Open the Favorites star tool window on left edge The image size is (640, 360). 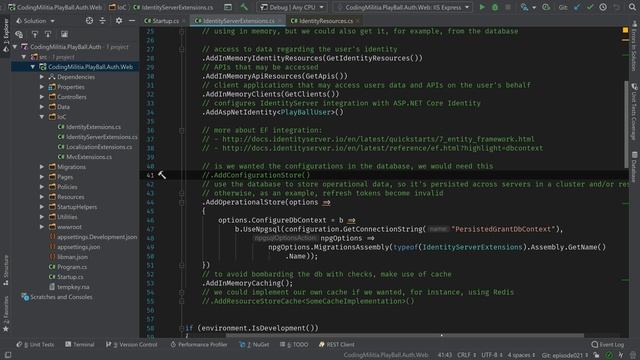(6, 314)
